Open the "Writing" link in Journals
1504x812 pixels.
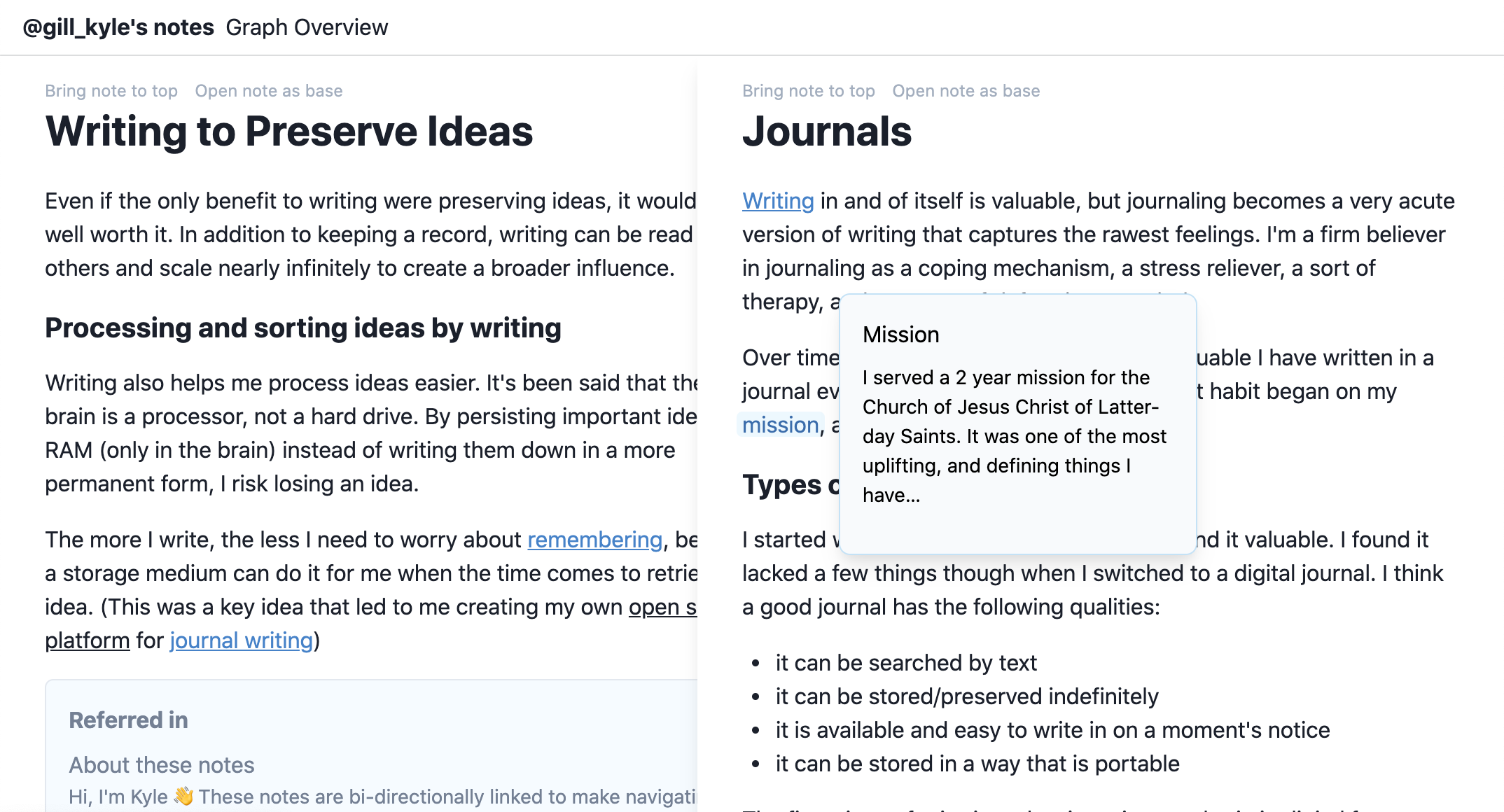click(778, 201)
